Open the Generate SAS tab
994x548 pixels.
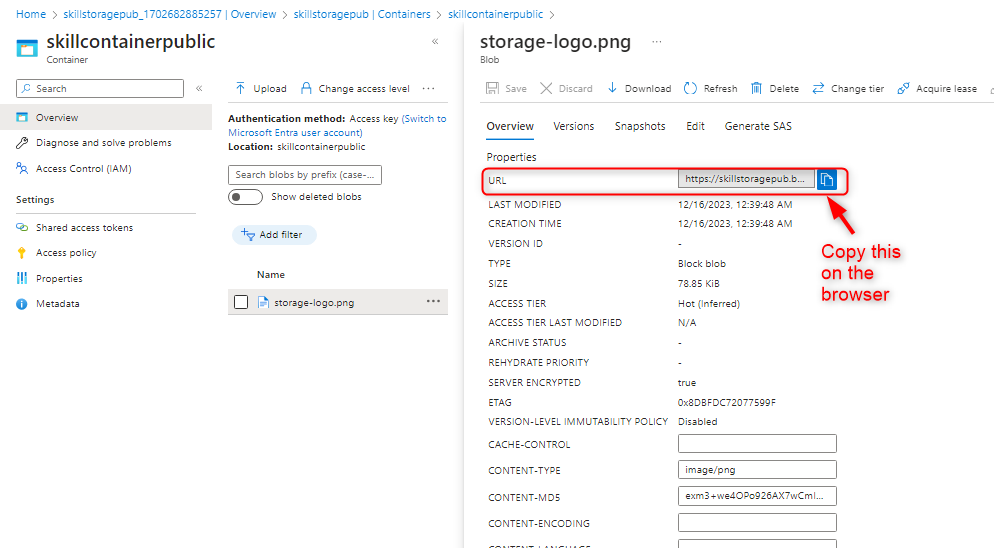click(758, 126)
